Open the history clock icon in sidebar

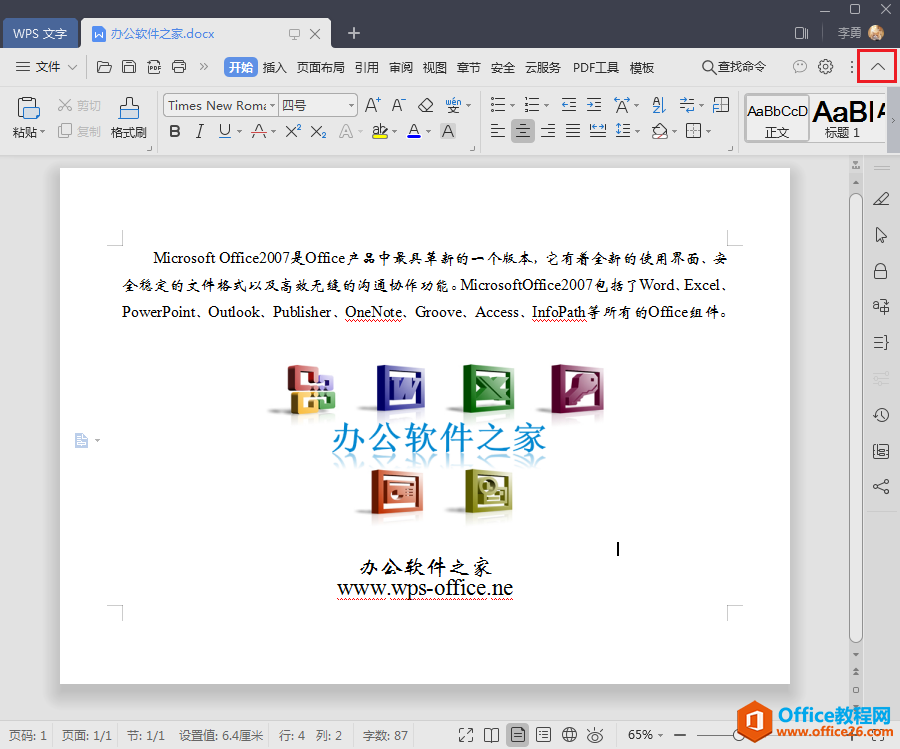(x=881, y=415)
